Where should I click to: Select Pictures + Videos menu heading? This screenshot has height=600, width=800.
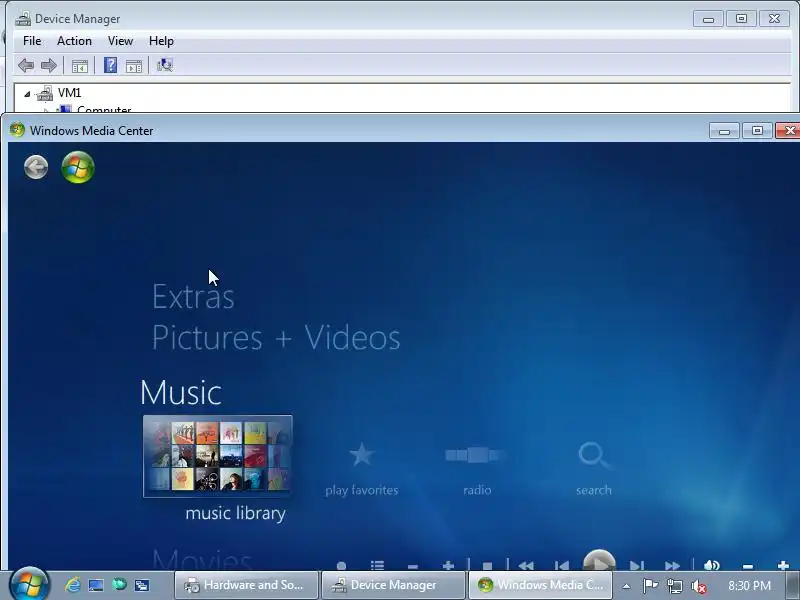[276, 338]
